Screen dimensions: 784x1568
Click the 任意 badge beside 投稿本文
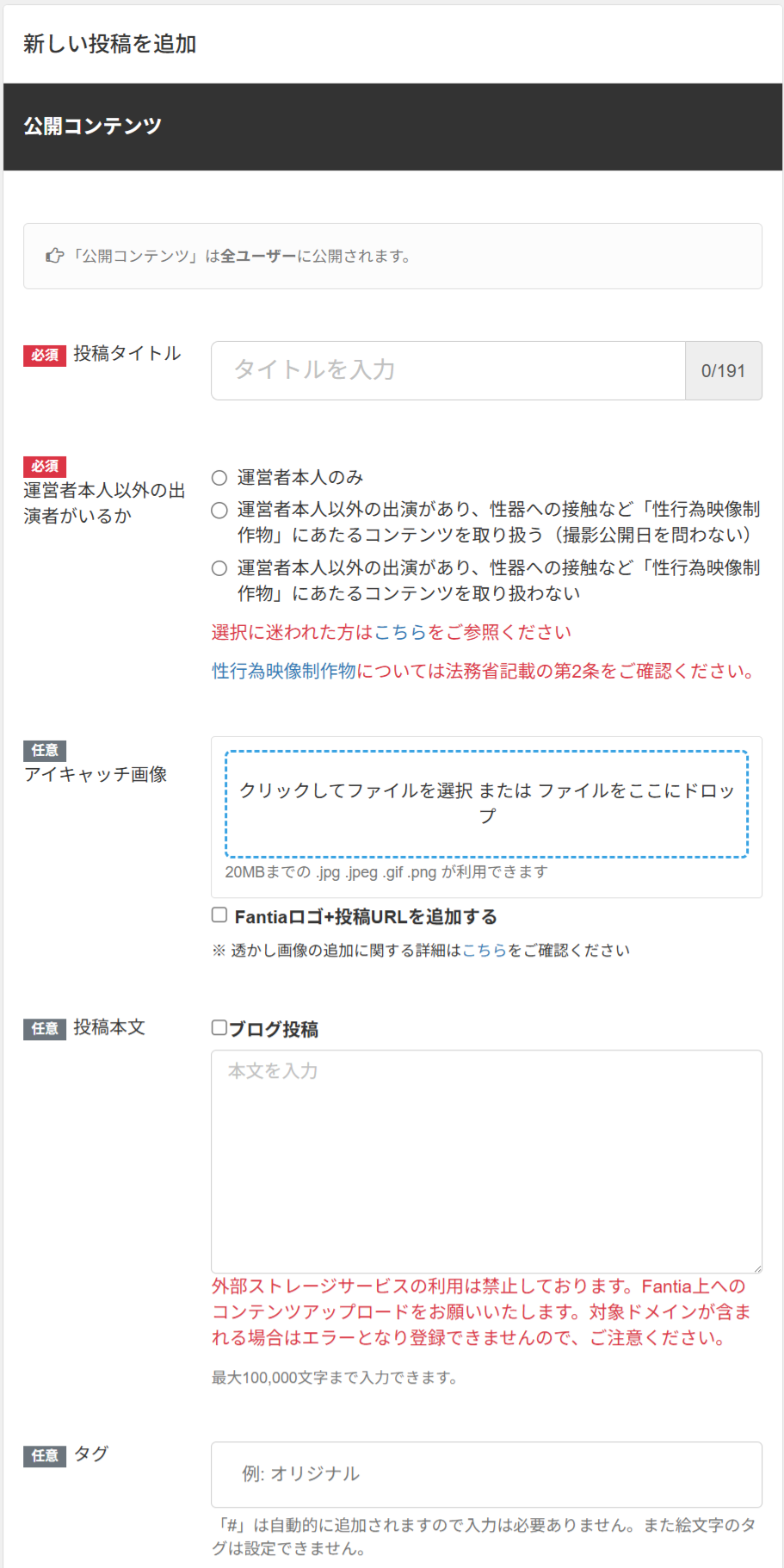45,1028
